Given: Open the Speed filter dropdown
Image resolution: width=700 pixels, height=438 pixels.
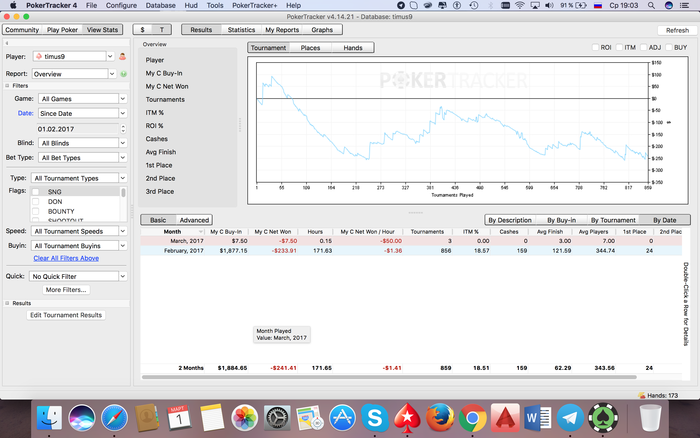Looking at the screenshot, I should point(123,231).
